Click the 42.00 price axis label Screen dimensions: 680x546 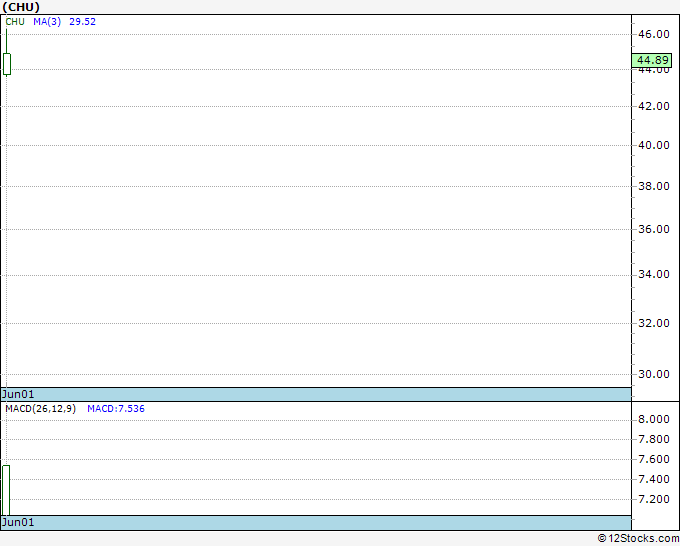[x=654, y=106]
